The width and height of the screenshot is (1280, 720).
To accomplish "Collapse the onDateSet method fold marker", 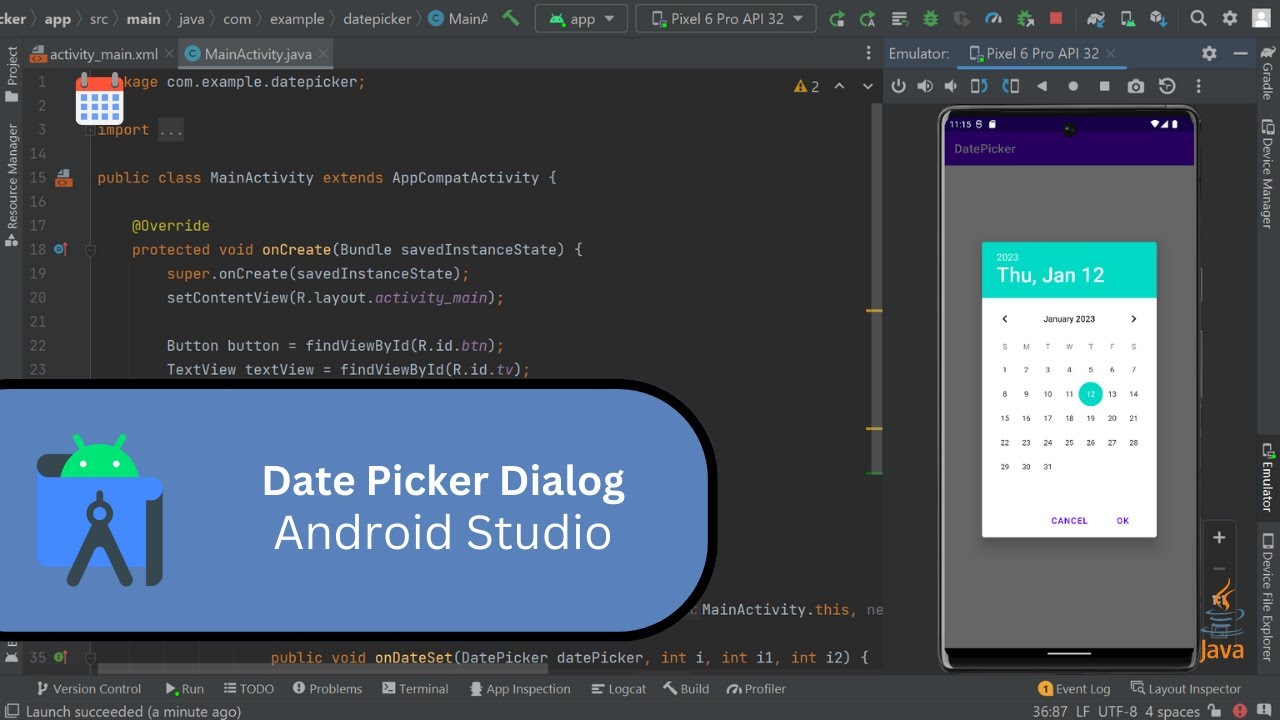I will click(x=90, y=658).
